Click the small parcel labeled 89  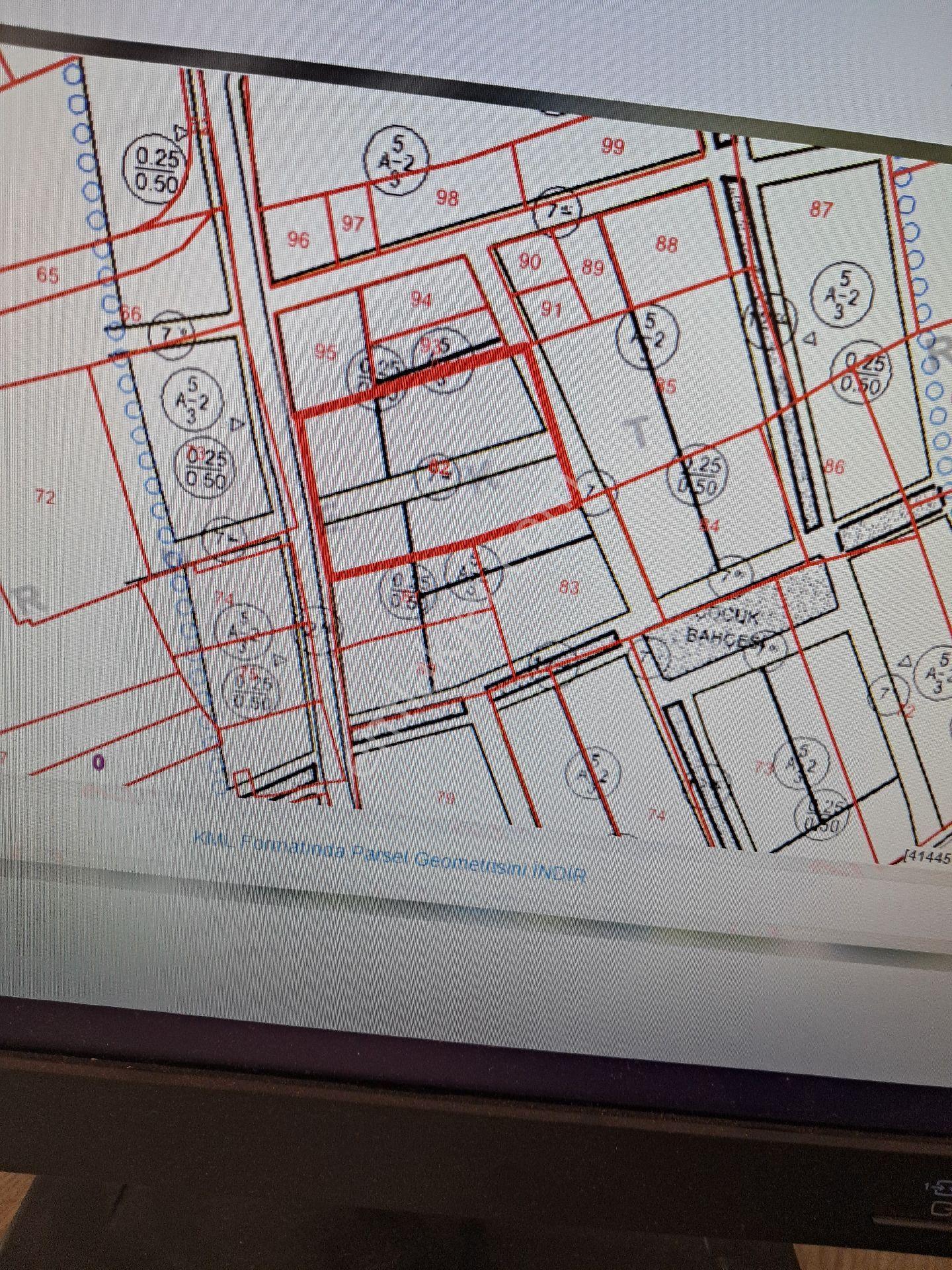click(x=592, y=268)
